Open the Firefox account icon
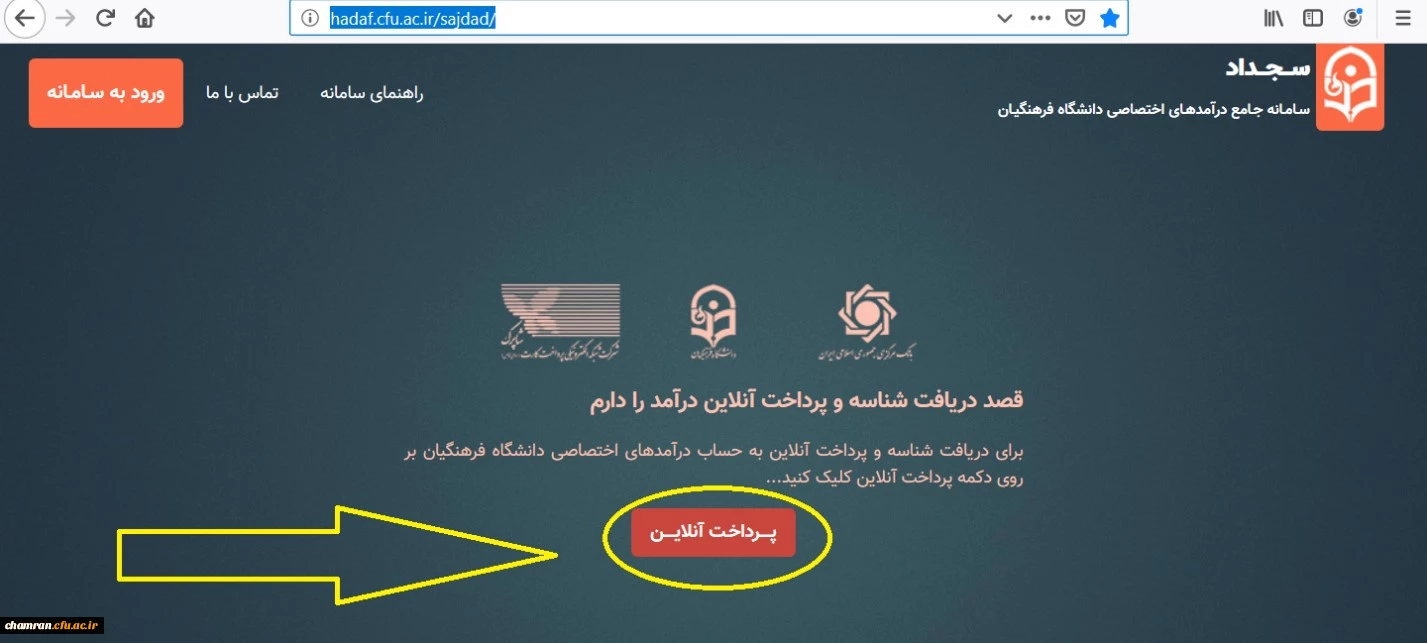Screen dimensions: 1427x643 coord(1352,18)
